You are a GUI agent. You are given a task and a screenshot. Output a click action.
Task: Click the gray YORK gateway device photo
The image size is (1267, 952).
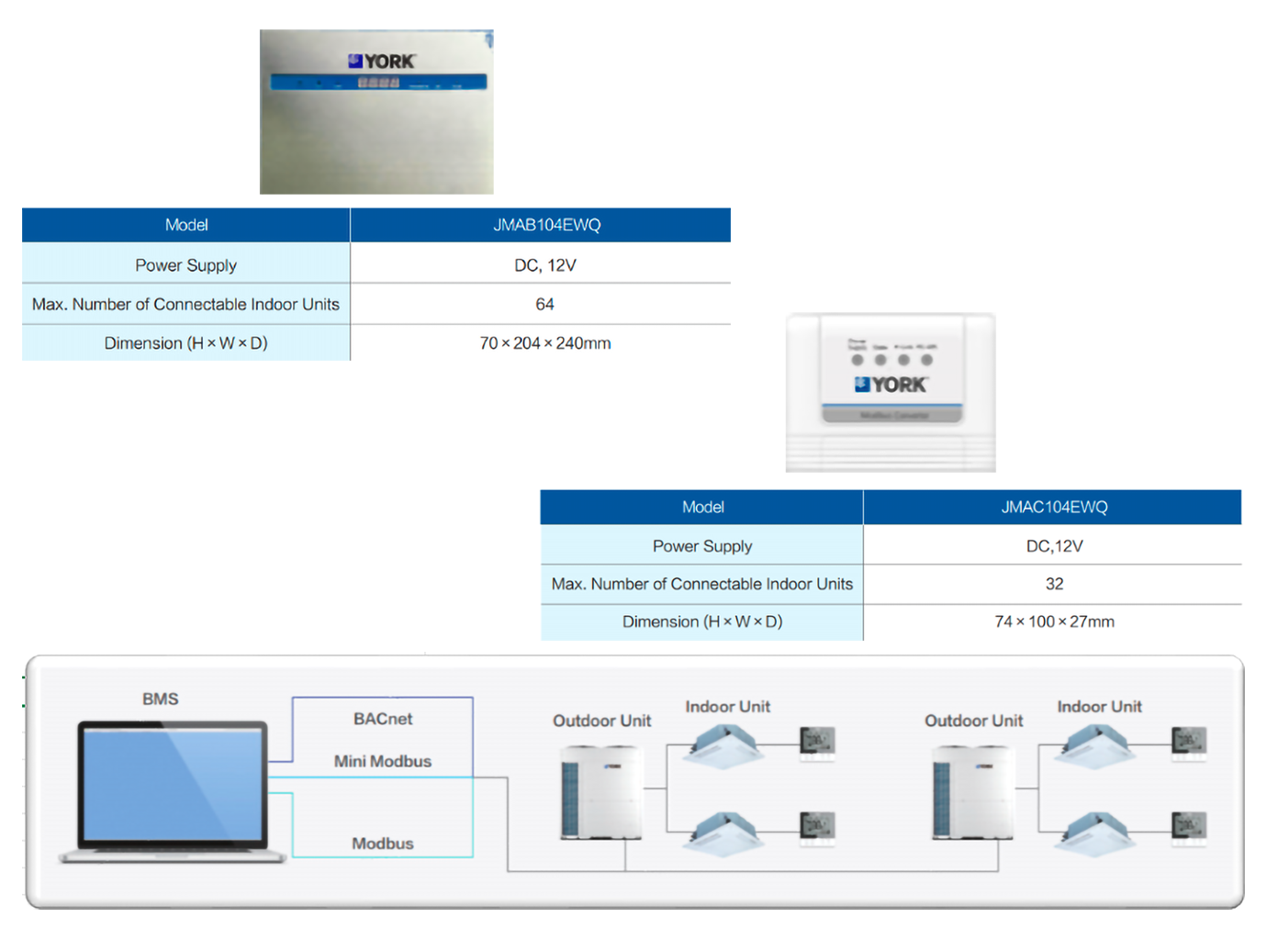pos(376,112)
